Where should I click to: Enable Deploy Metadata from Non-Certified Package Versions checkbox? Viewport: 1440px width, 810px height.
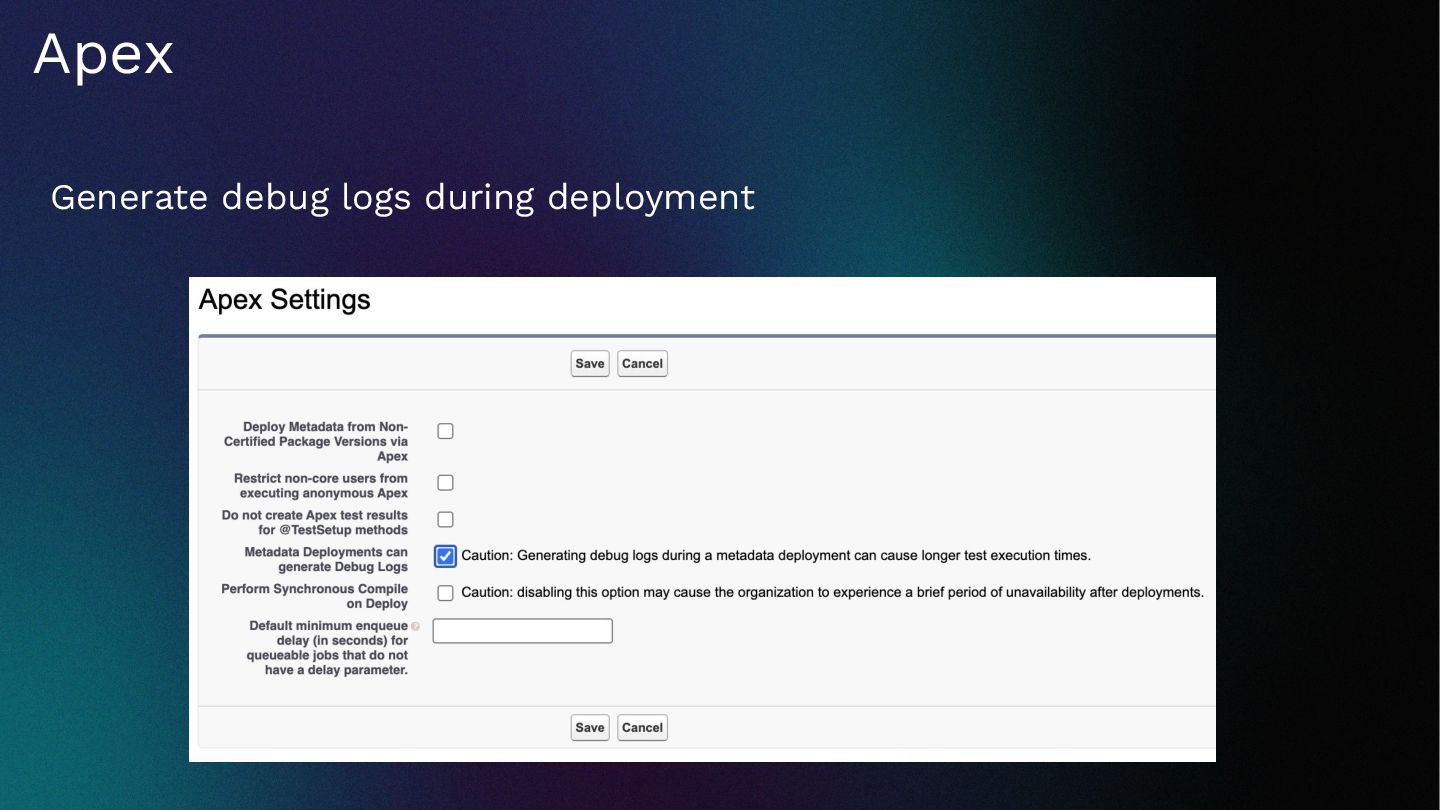click(x=446, y=431)
